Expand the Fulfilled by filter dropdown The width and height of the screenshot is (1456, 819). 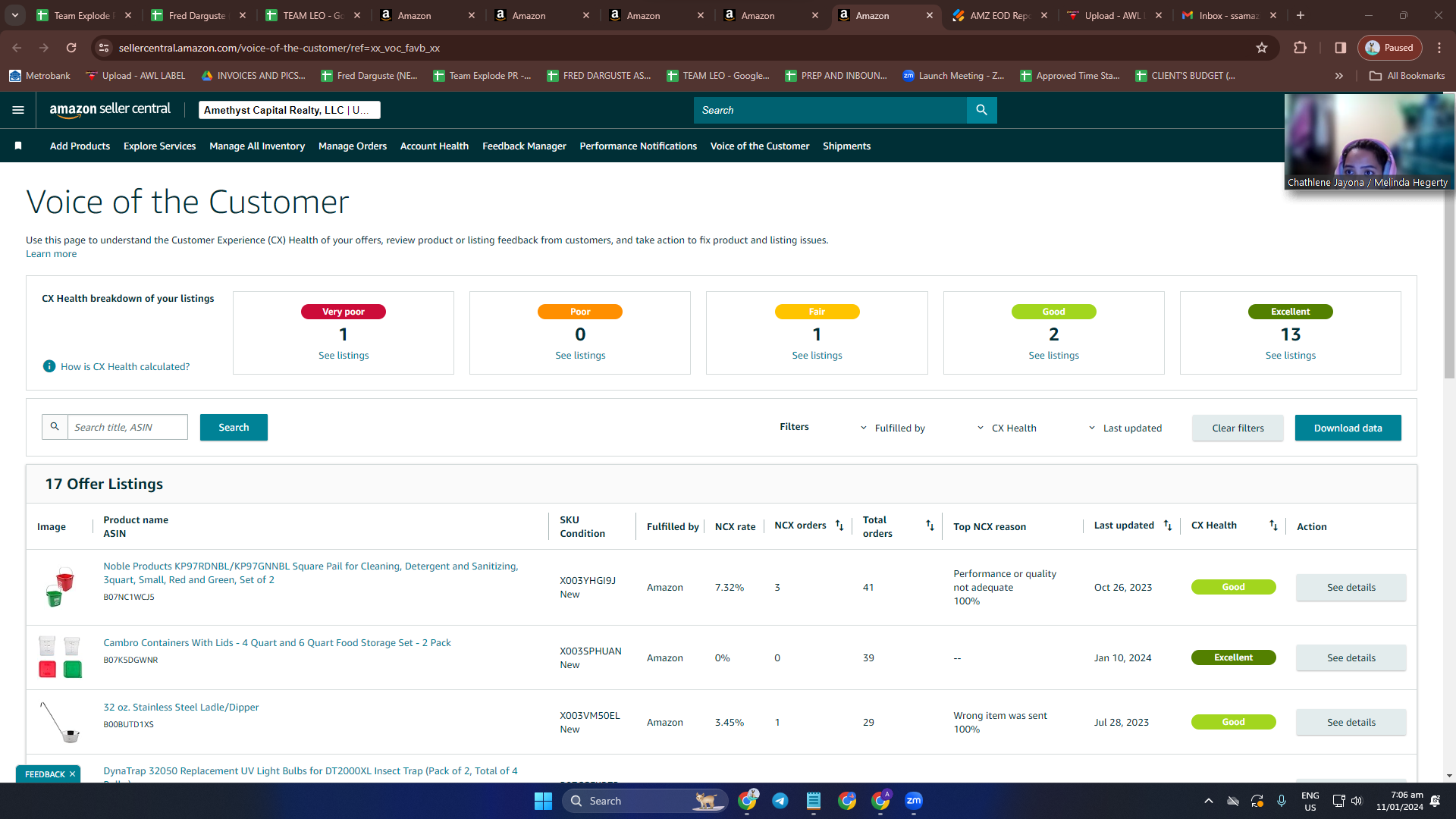coord(893,428)
